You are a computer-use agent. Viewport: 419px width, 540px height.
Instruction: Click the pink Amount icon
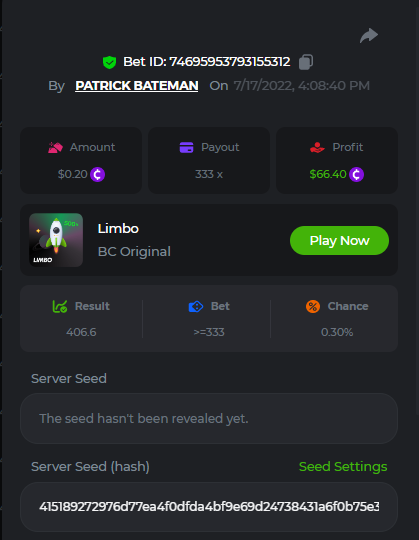click(55, 147)
